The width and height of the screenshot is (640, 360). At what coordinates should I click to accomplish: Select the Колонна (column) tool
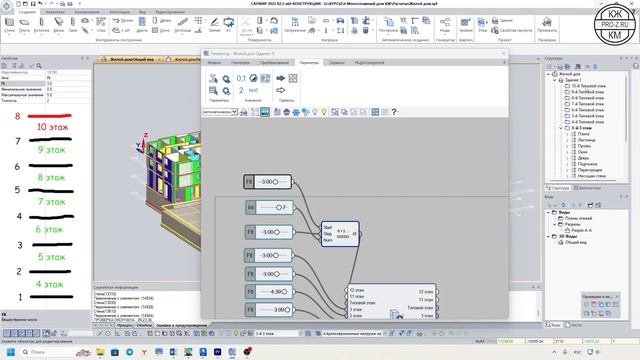coord(41,24)
